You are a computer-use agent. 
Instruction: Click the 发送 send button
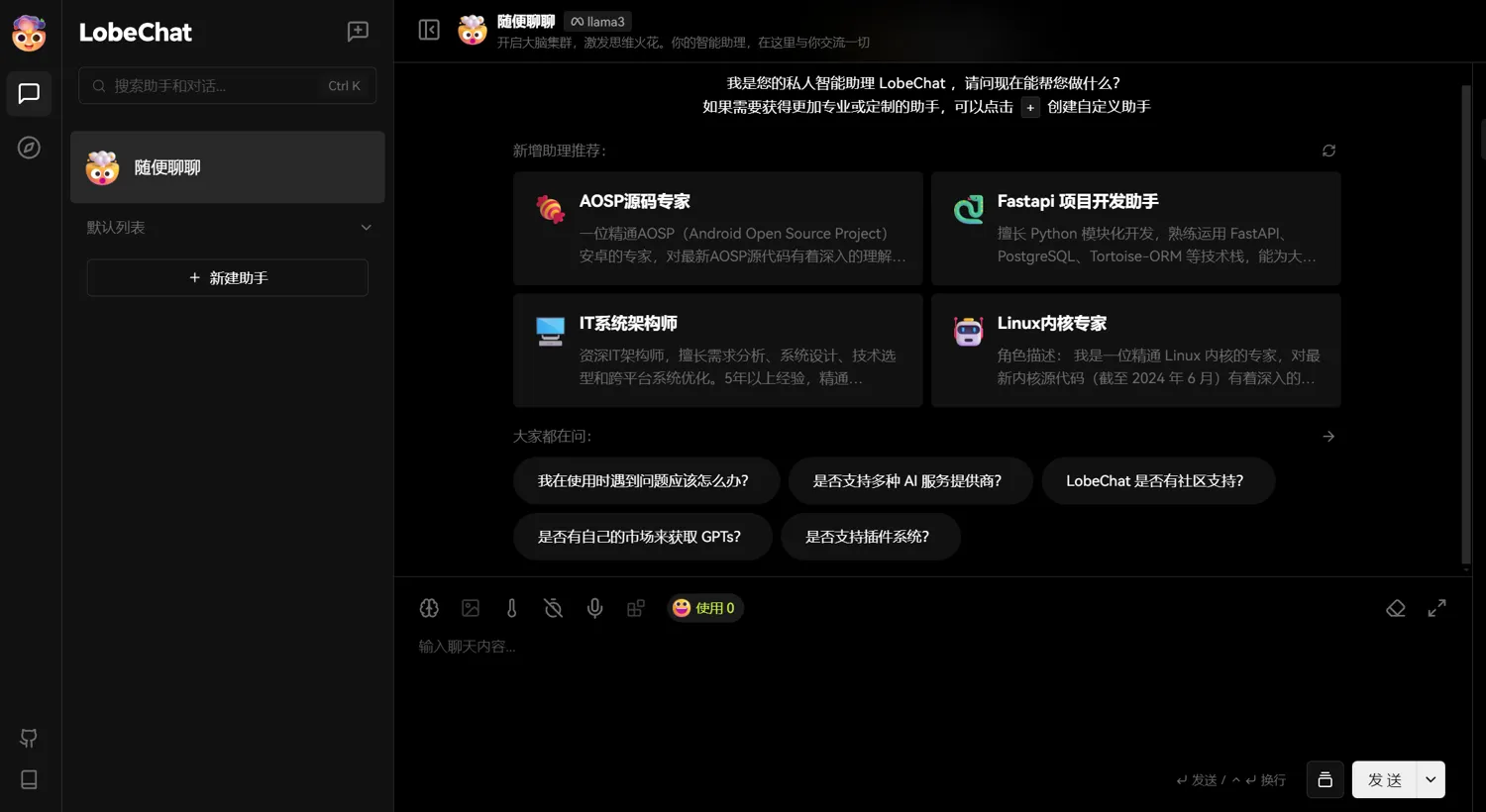[x=1385, y=779]
